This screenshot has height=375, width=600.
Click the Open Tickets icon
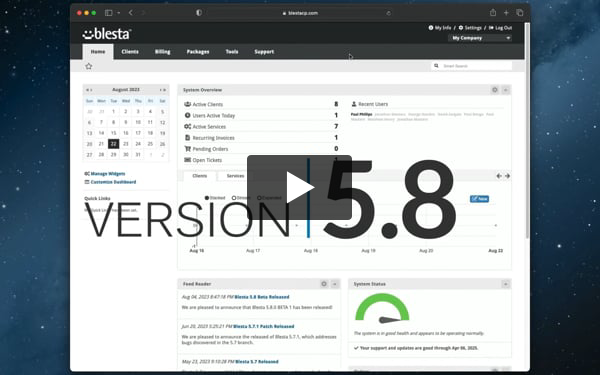[188, 160]
